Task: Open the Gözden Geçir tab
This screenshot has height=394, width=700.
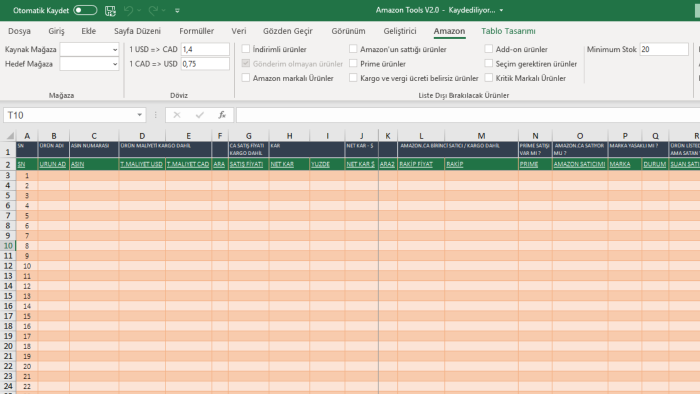Action: (288, 31)
